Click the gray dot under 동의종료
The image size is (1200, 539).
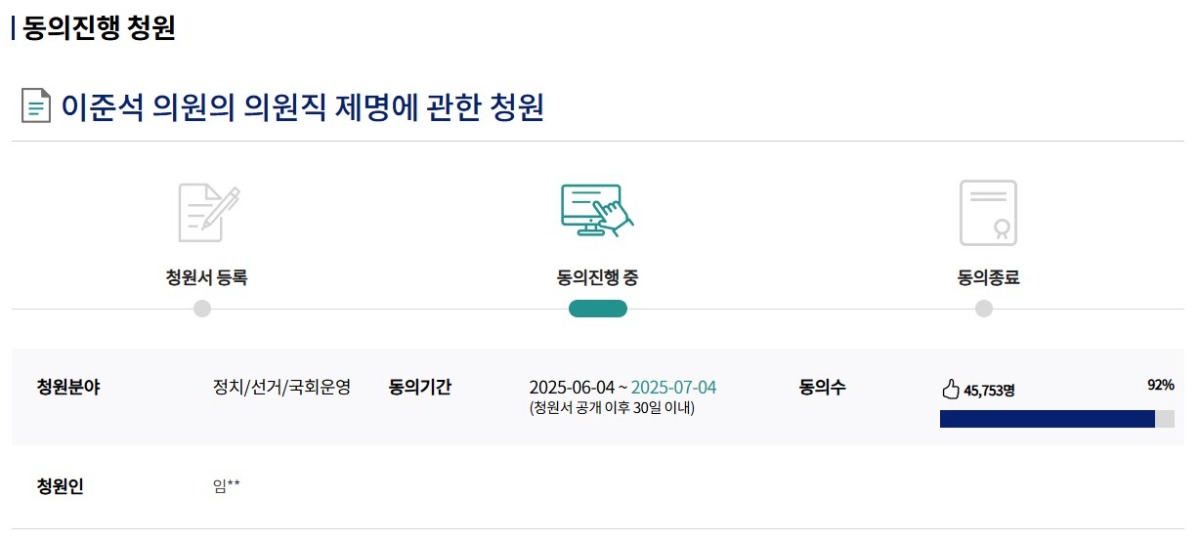(984, 309)
